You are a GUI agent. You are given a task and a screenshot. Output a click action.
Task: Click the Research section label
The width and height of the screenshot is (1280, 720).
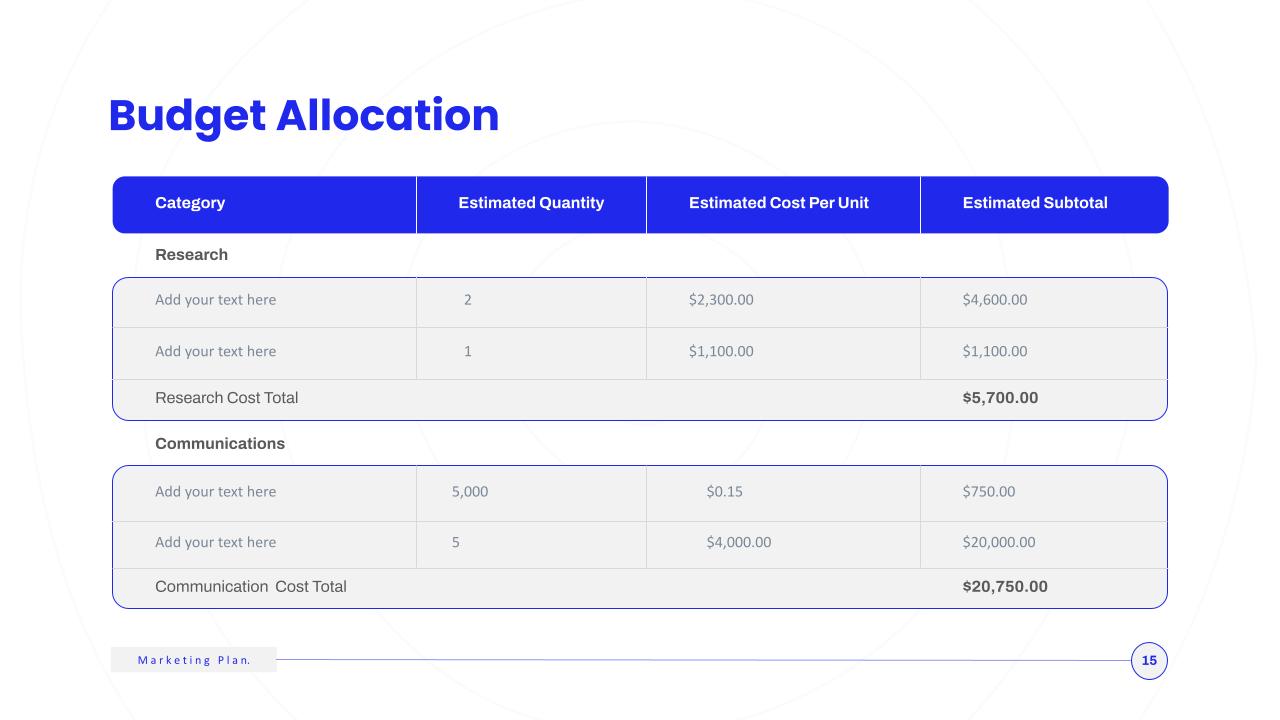click(191, 255)
